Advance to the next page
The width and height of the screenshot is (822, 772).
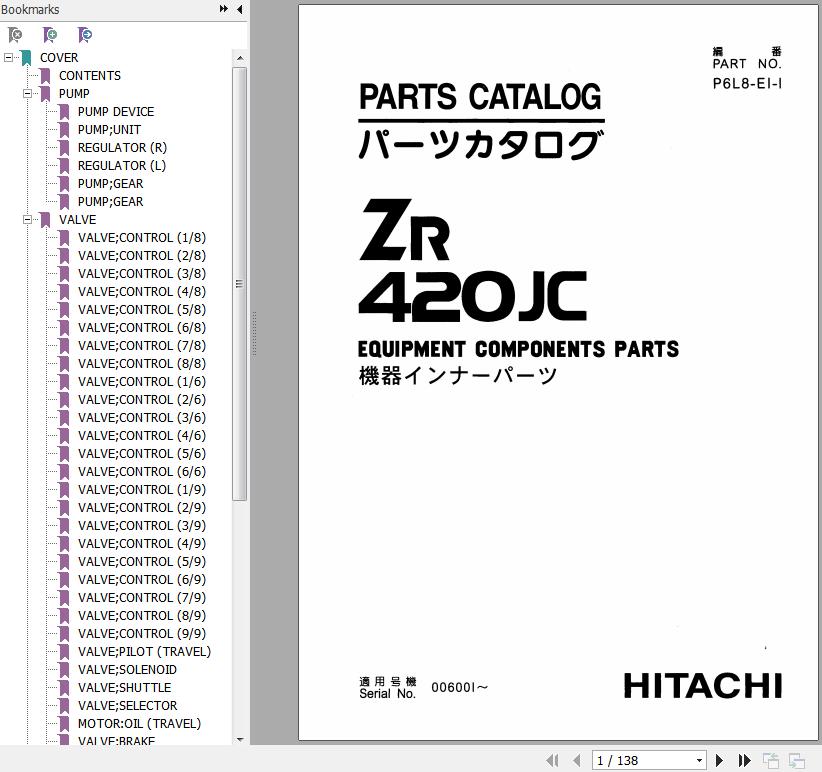720,760
